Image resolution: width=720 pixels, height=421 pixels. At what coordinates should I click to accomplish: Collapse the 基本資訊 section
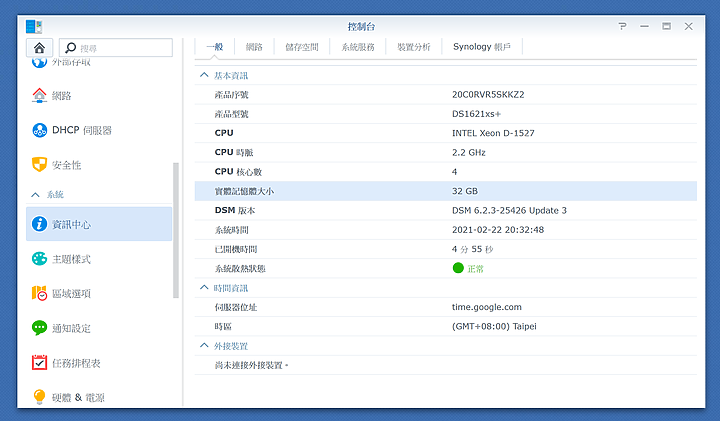(204, 75)
